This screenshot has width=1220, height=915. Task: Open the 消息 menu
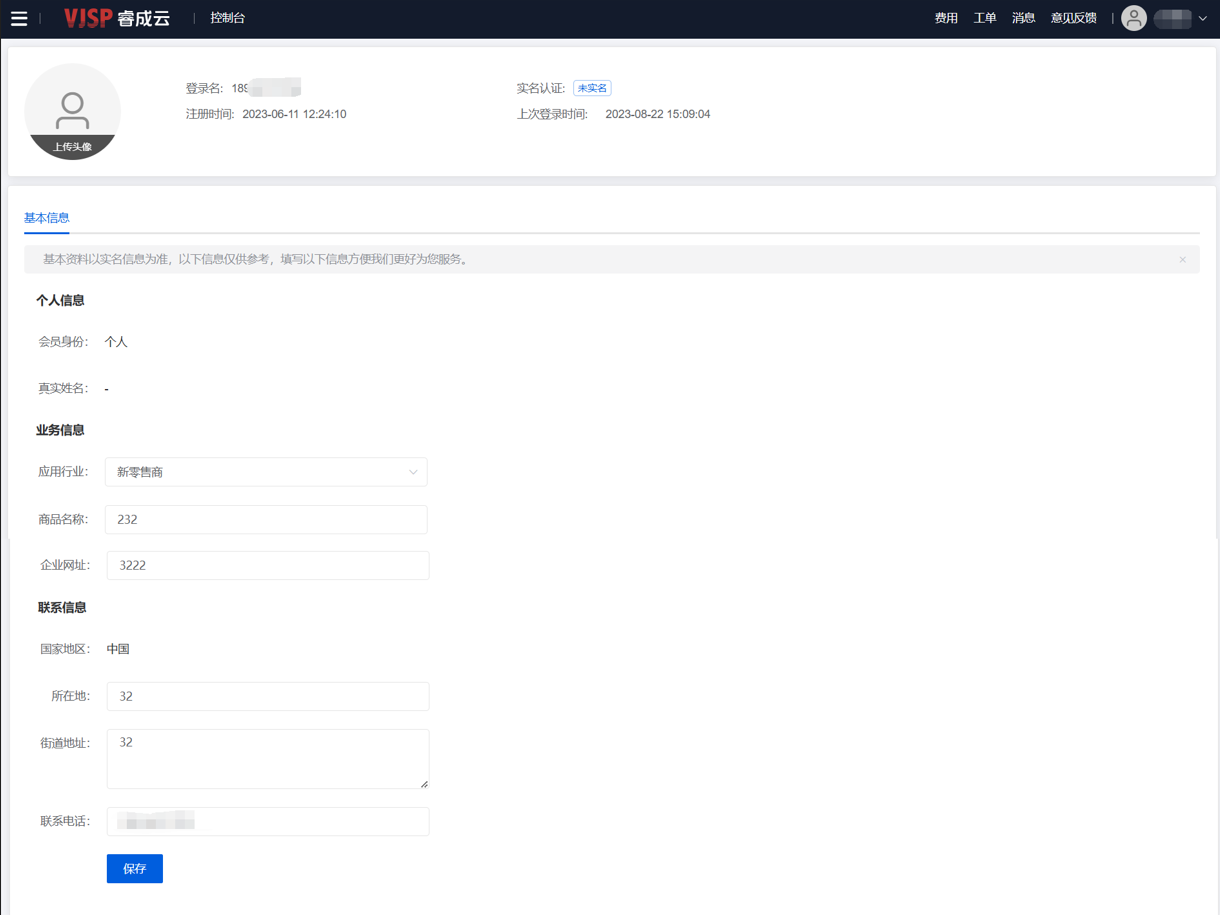pos(1023,18)
